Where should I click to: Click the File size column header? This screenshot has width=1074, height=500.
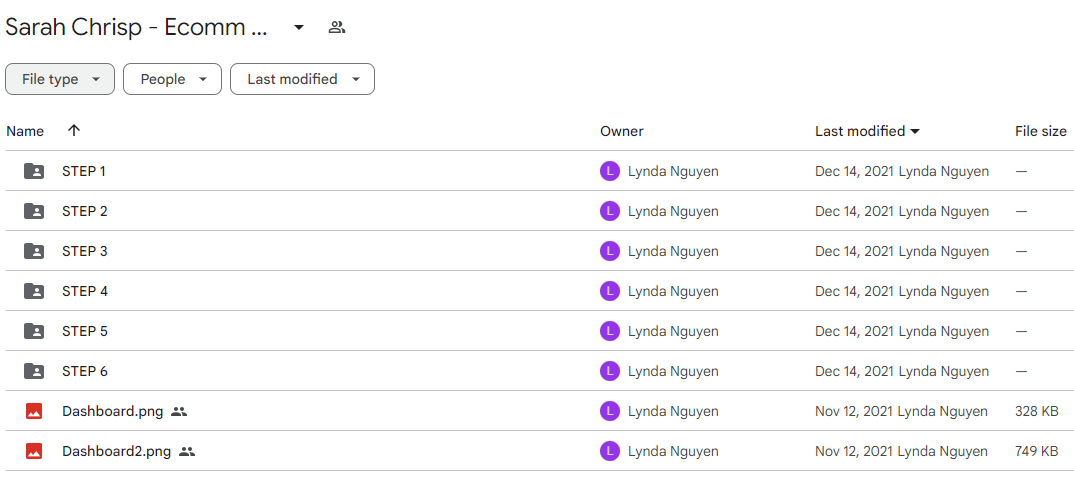[1040, 131]
